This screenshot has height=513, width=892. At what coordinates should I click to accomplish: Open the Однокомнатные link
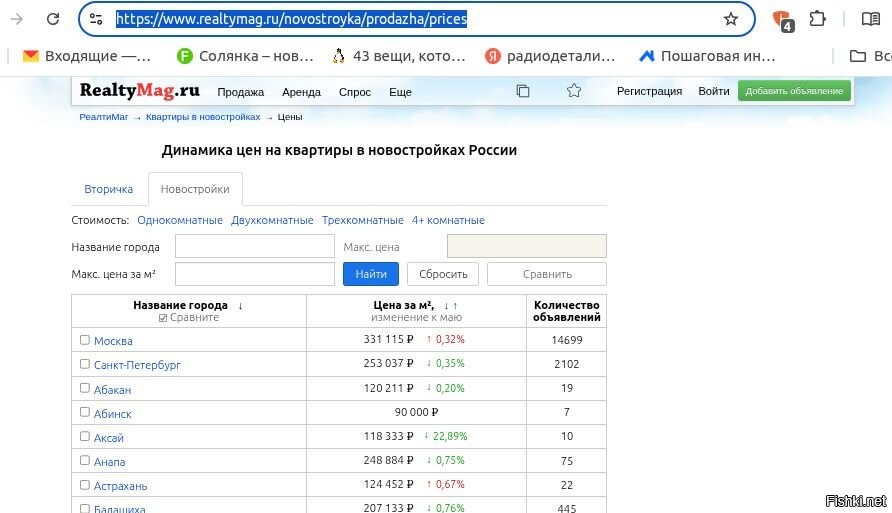180,220
